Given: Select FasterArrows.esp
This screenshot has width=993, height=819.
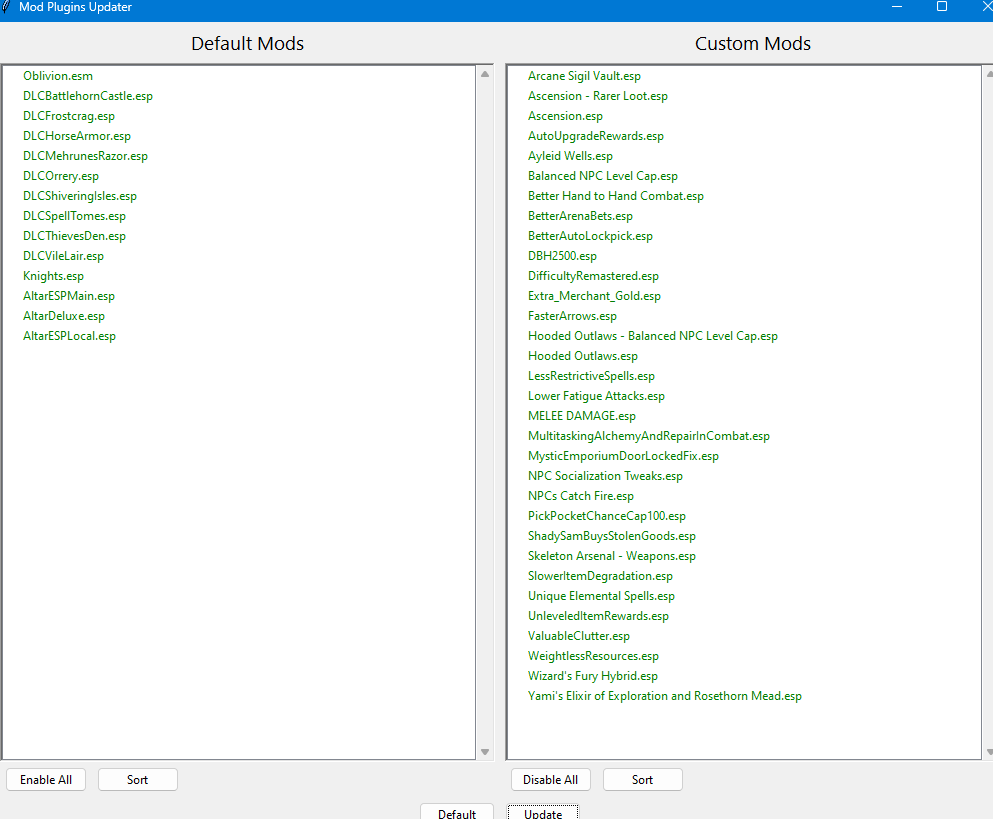Looking at the screenshot, I should pyautogui.click(x=572, y=316).
